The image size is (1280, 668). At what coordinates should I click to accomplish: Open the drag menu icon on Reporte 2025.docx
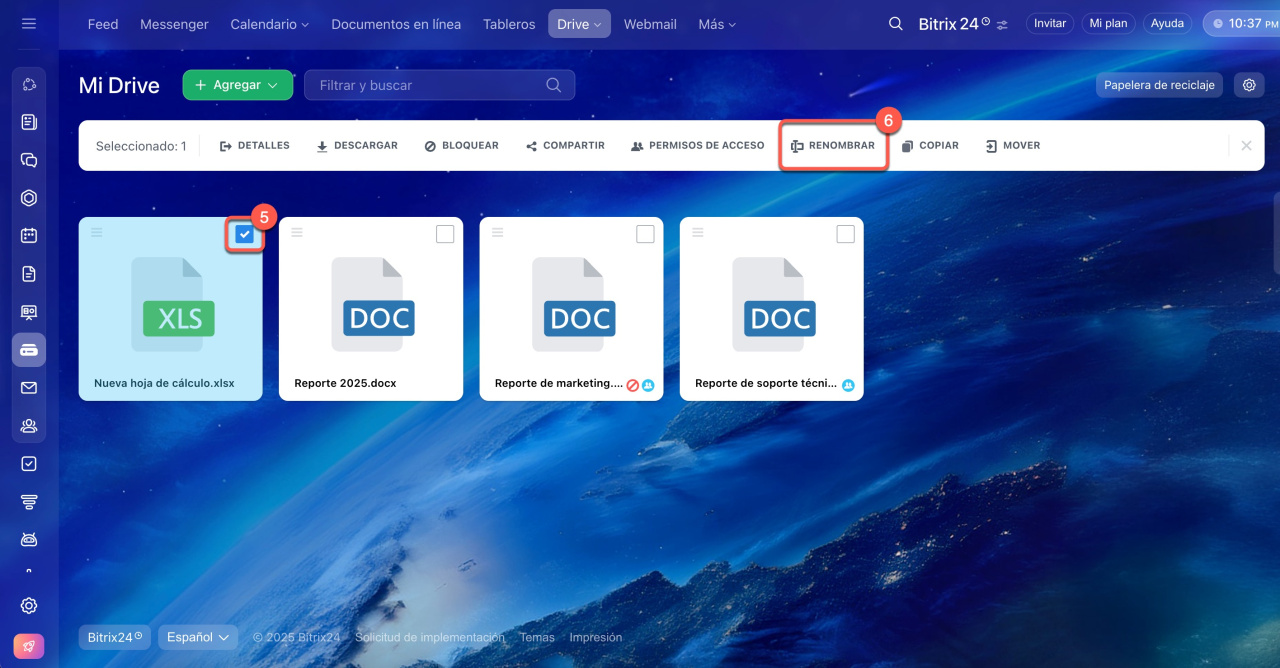[x=297, y=232]
